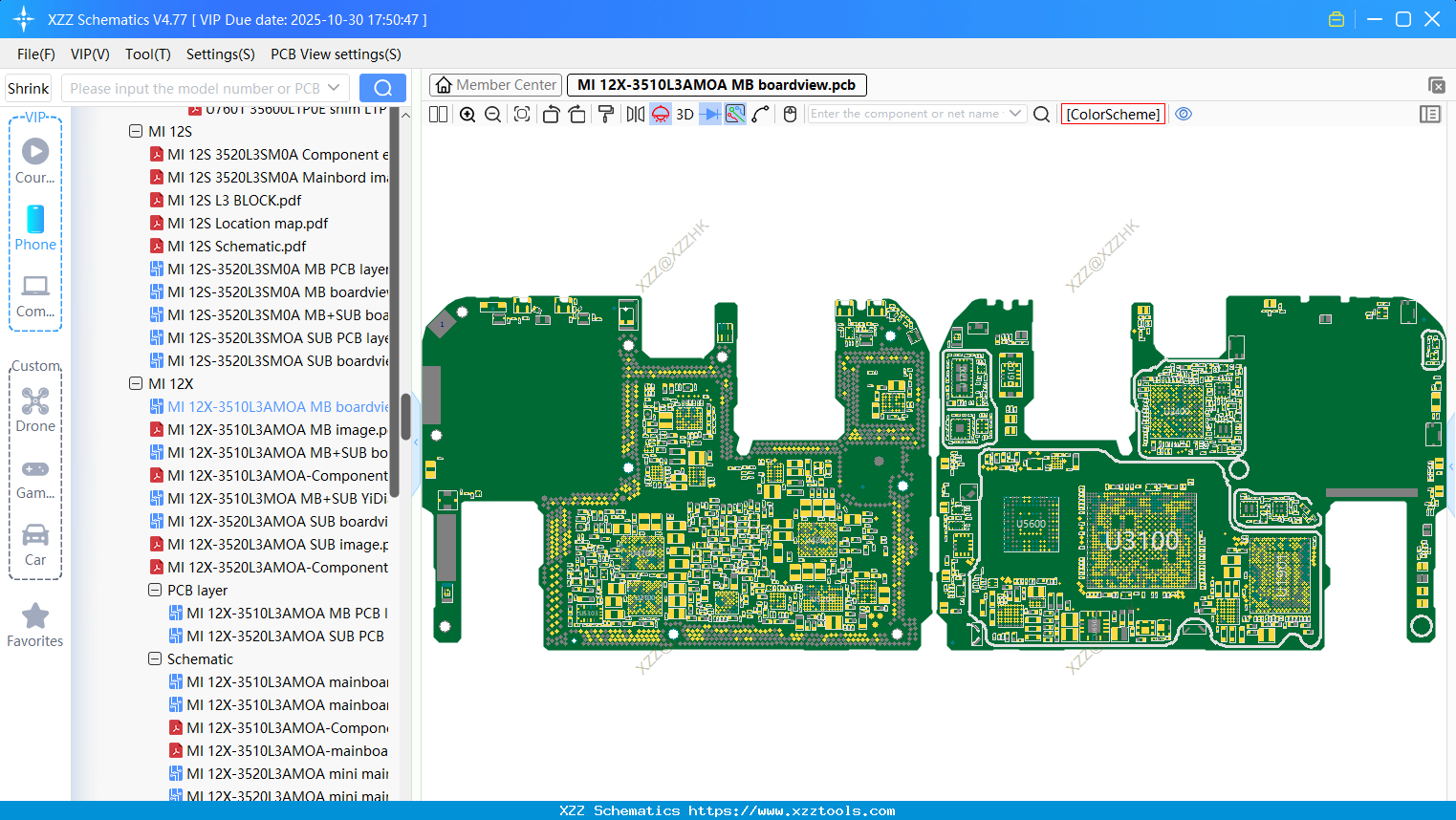The image size is (1456, 820).
Task: Toggle the red component highlight mode
Action: [660, 114]
